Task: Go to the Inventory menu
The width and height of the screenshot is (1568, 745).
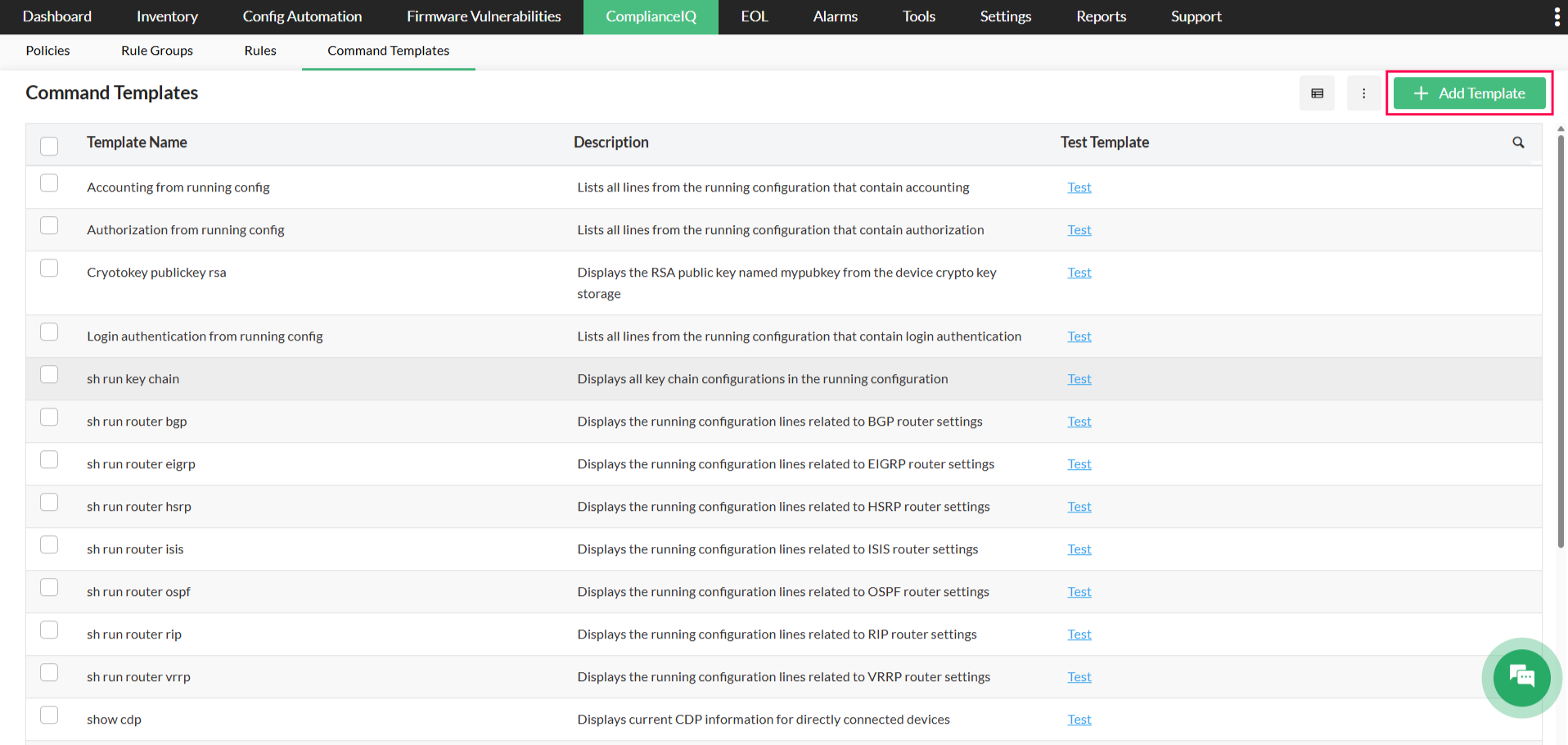Action: pos(167,16)
